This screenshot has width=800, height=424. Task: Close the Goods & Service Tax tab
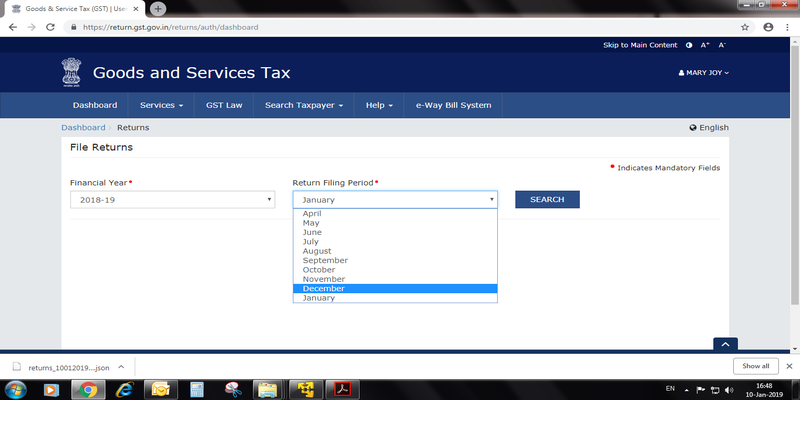136,9
